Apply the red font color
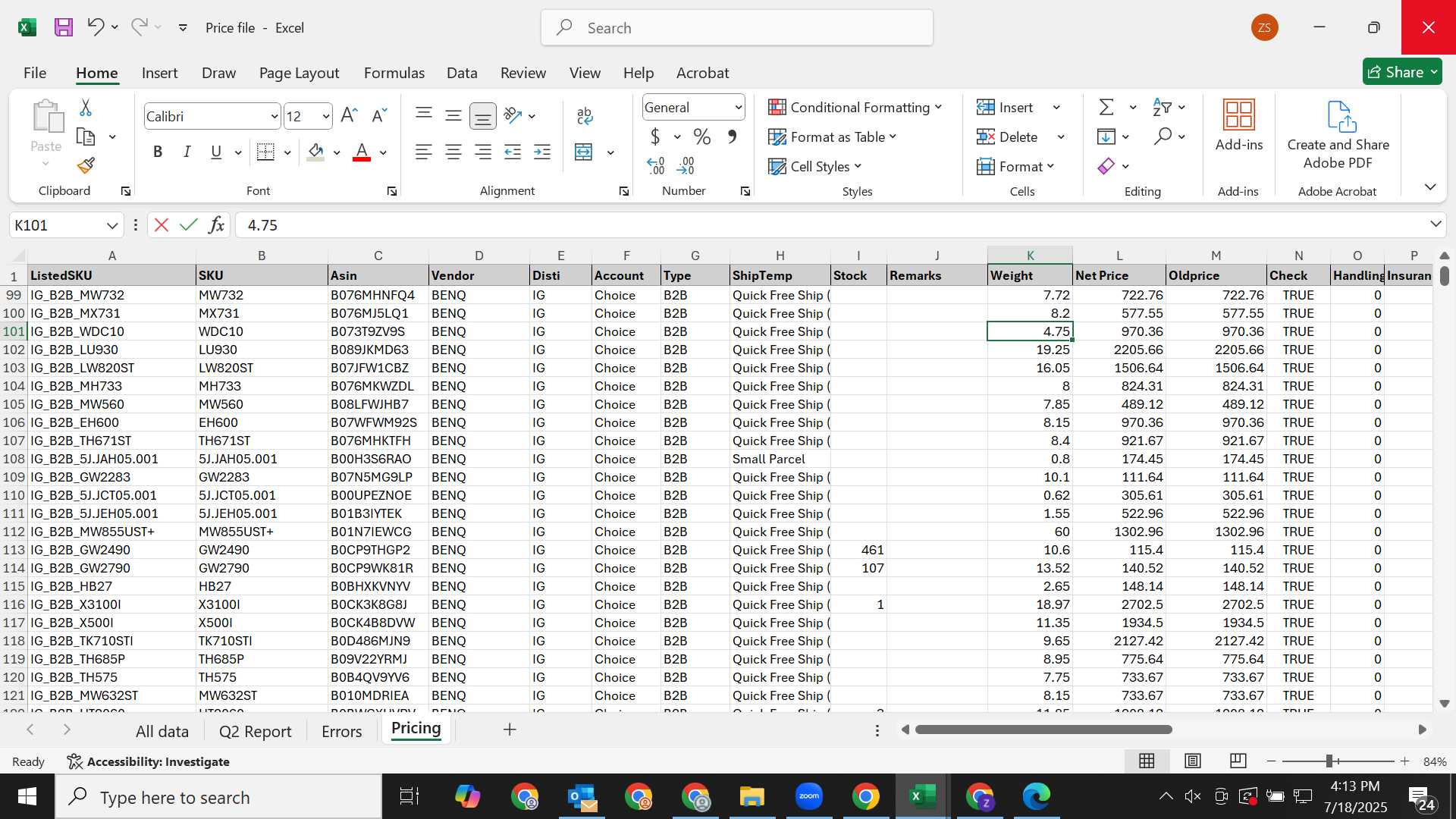The width and height of the screenshot is (1456, 819). click(x=362, y=152)
